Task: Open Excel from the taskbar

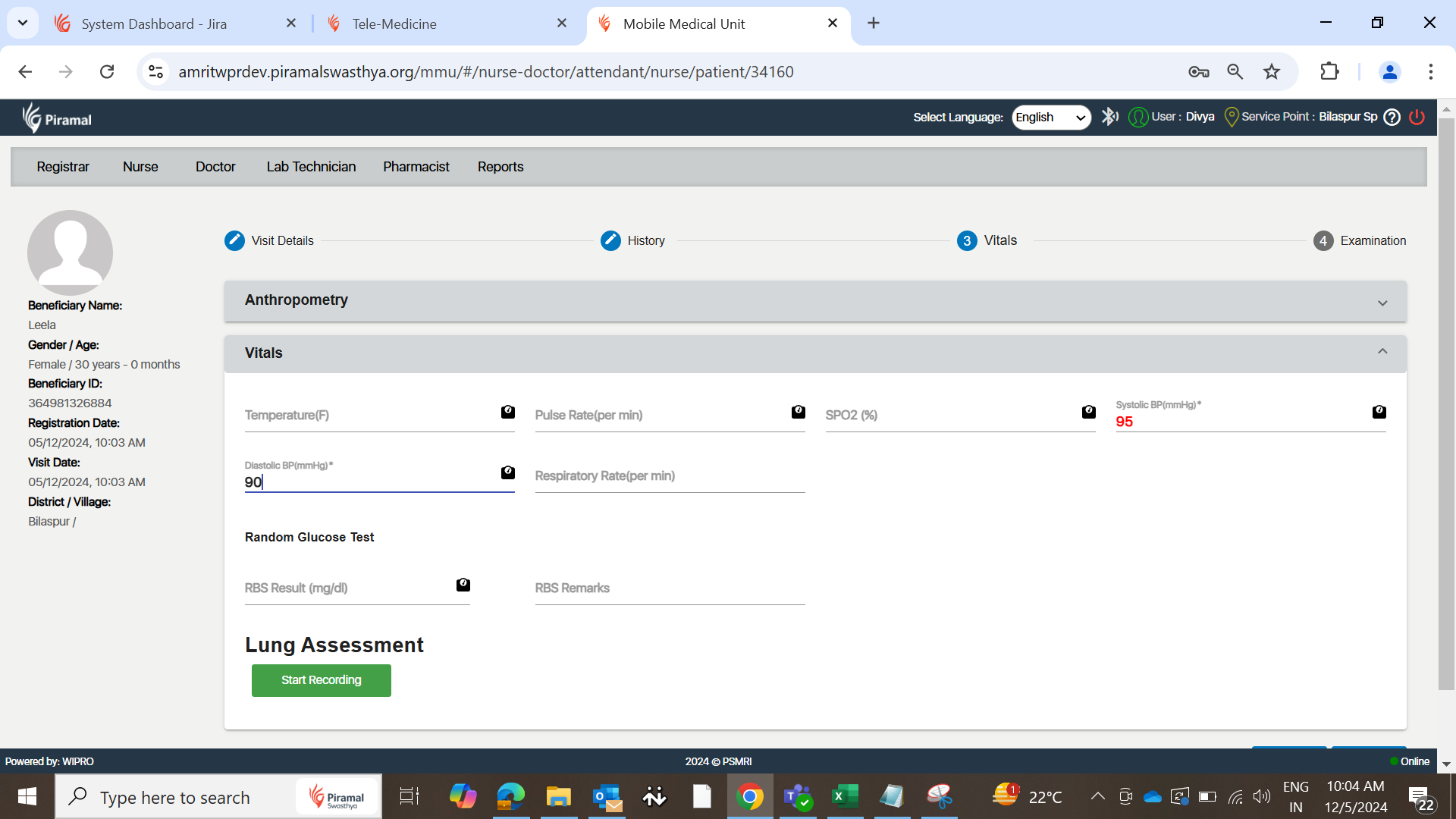Action: pyautogui.click(x=845, y=796)
